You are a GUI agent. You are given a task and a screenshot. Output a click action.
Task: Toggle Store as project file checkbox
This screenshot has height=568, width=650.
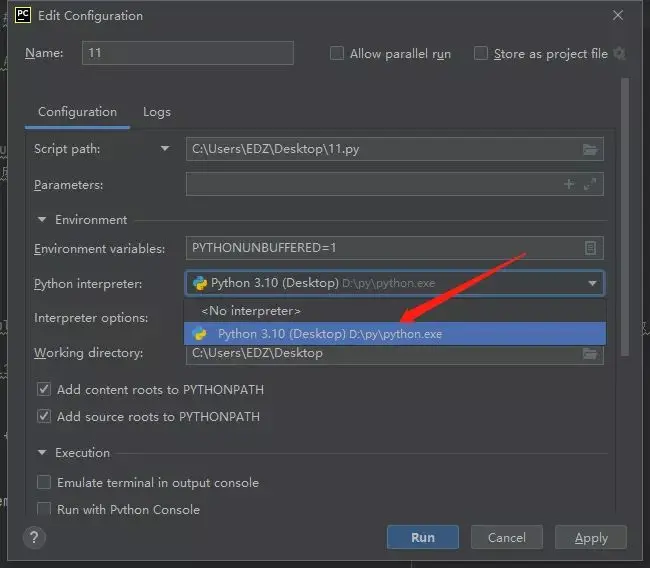tap(480, 53)
